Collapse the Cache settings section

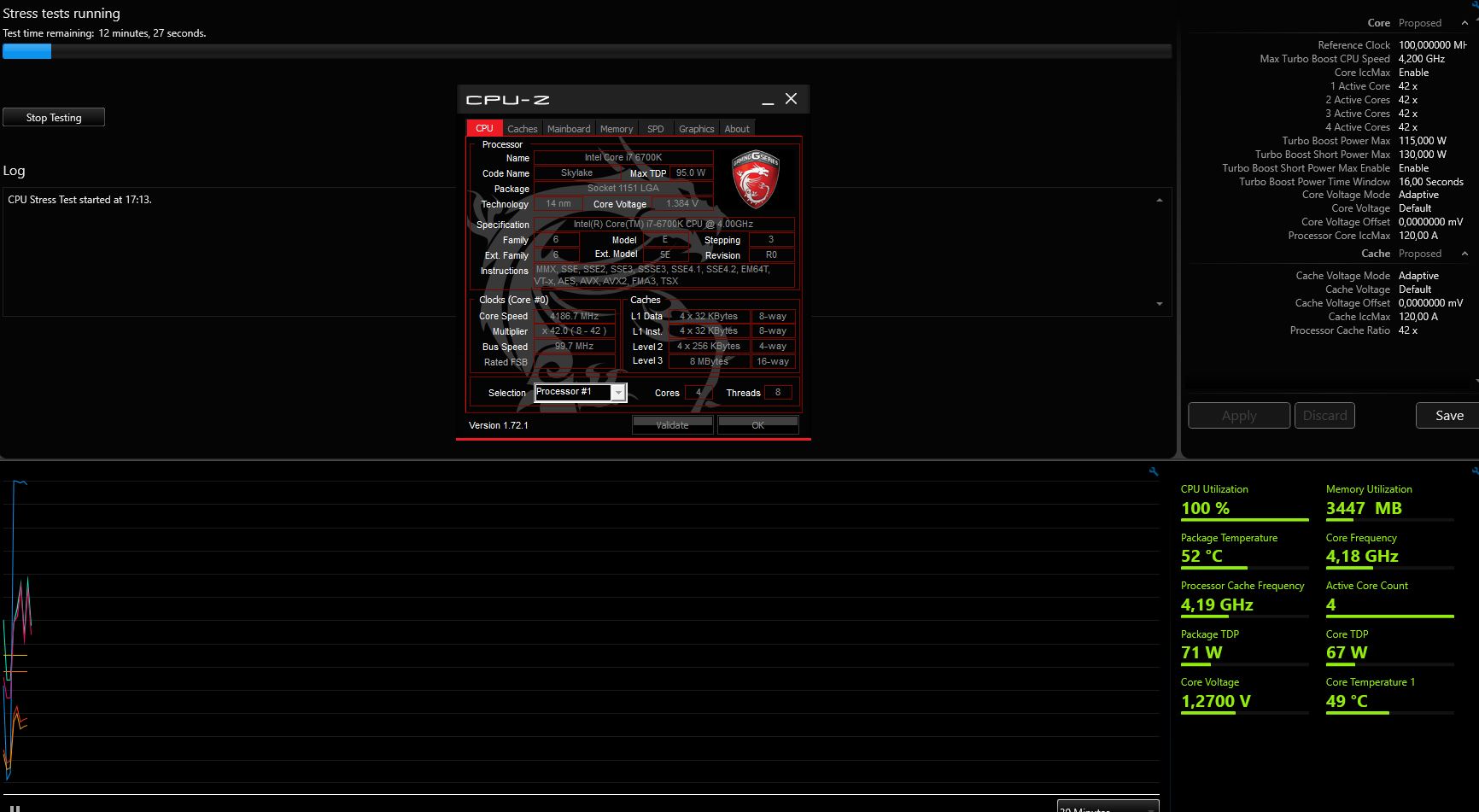[1464, 254]
